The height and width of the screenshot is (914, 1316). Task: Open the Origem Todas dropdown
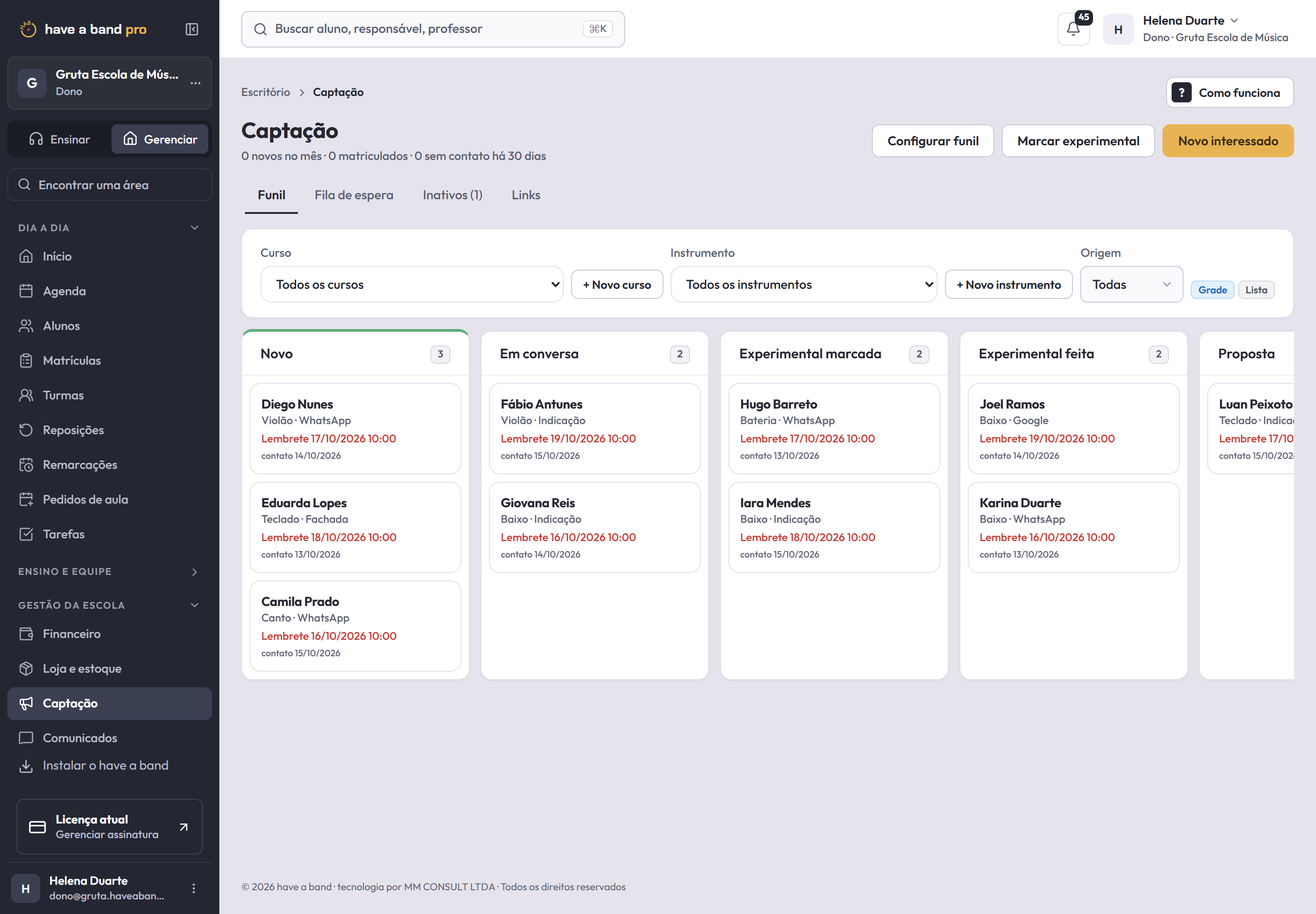1131,285
